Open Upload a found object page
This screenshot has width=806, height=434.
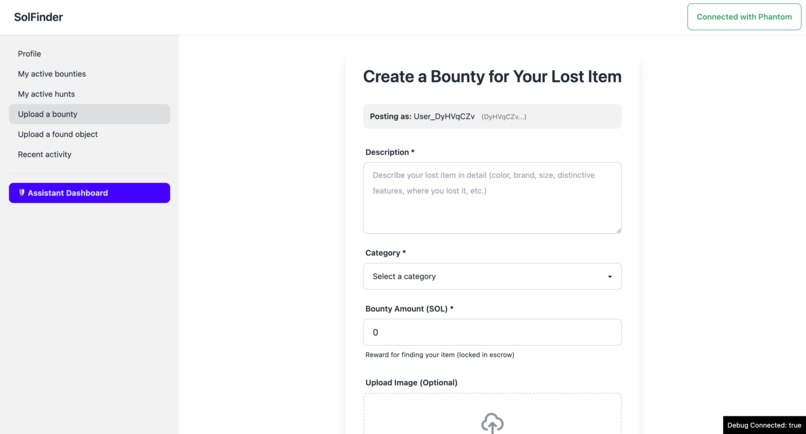(x=58, y=134)
